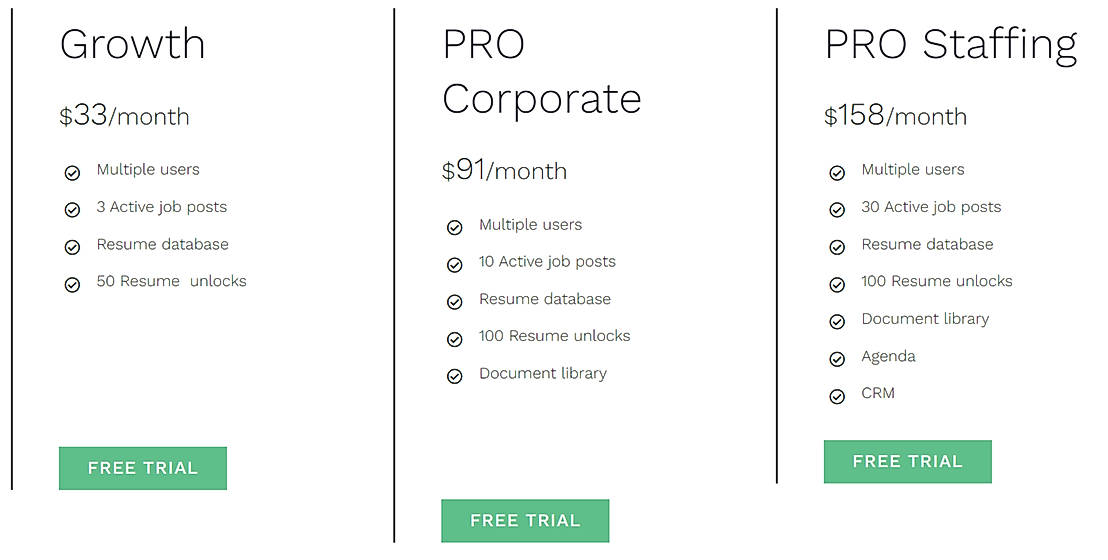Click the Growth plan FREE TRIAL button

[x=143, y=468]
